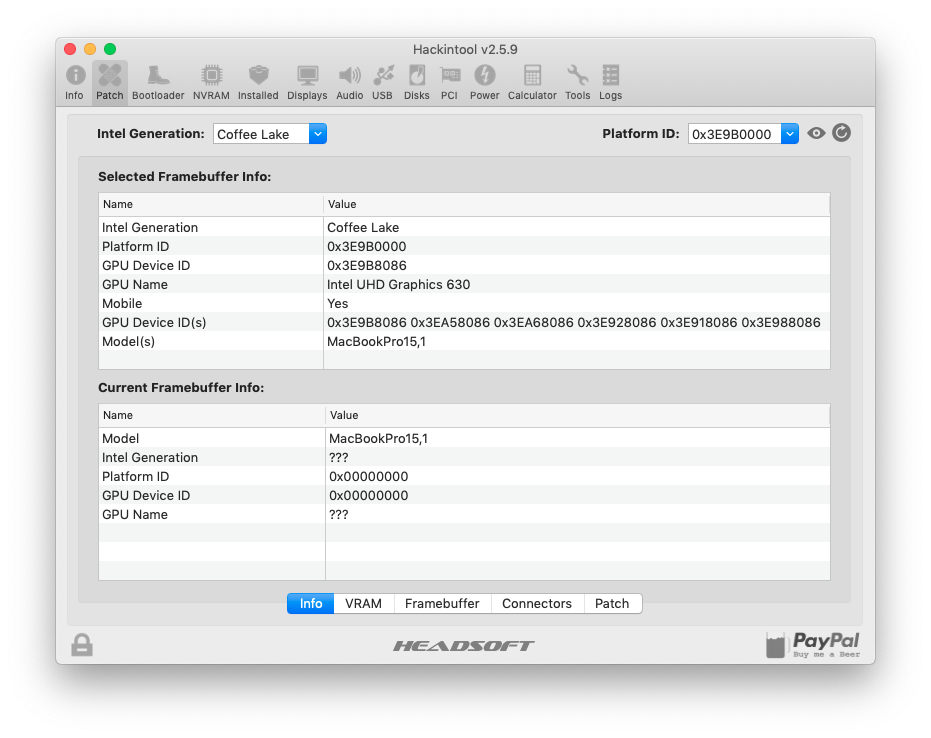
Task: Click the refresh circular arrow icon
Action: [841, 133]
